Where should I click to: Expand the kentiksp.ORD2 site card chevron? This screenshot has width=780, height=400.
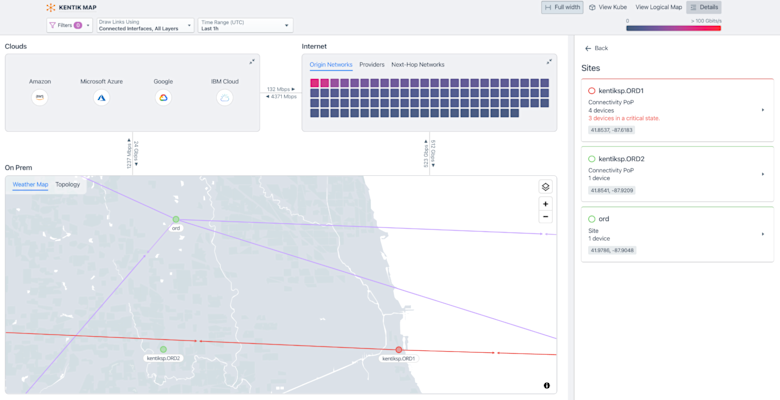coord(763,174)
